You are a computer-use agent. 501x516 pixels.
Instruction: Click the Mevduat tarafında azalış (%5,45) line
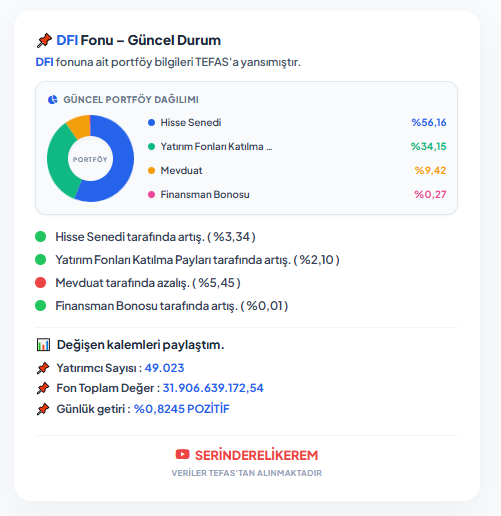click(148, 283)
